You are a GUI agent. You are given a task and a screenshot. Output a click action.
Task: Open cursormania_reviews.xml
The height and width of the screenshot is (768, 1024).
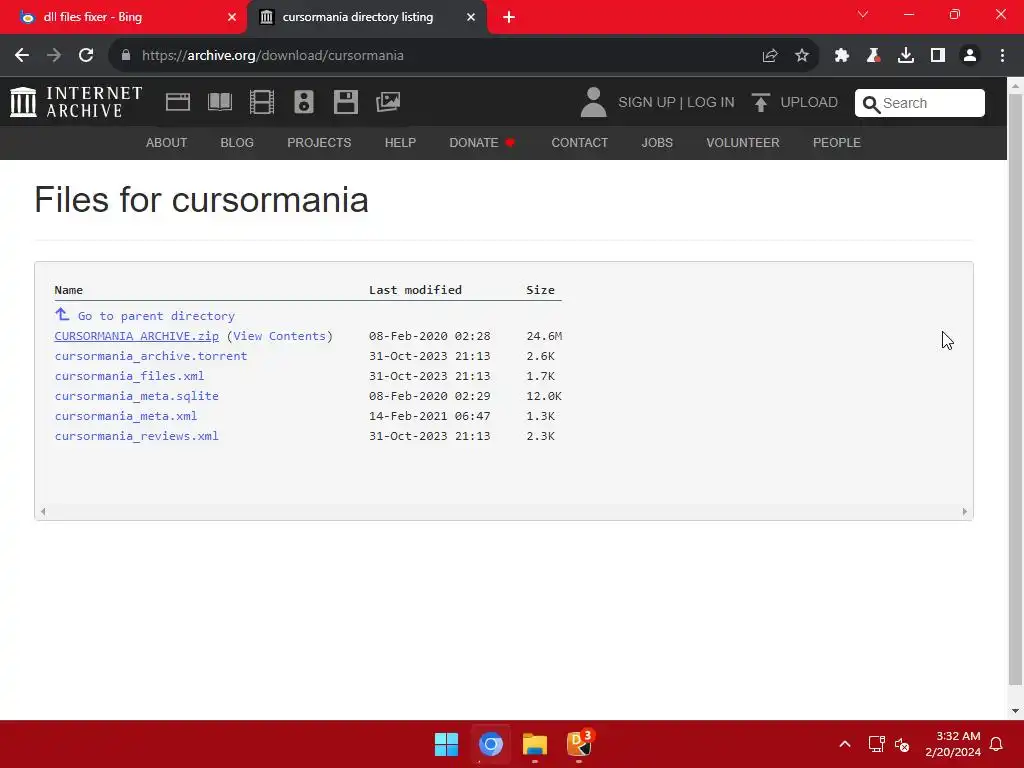pos(136,436)
